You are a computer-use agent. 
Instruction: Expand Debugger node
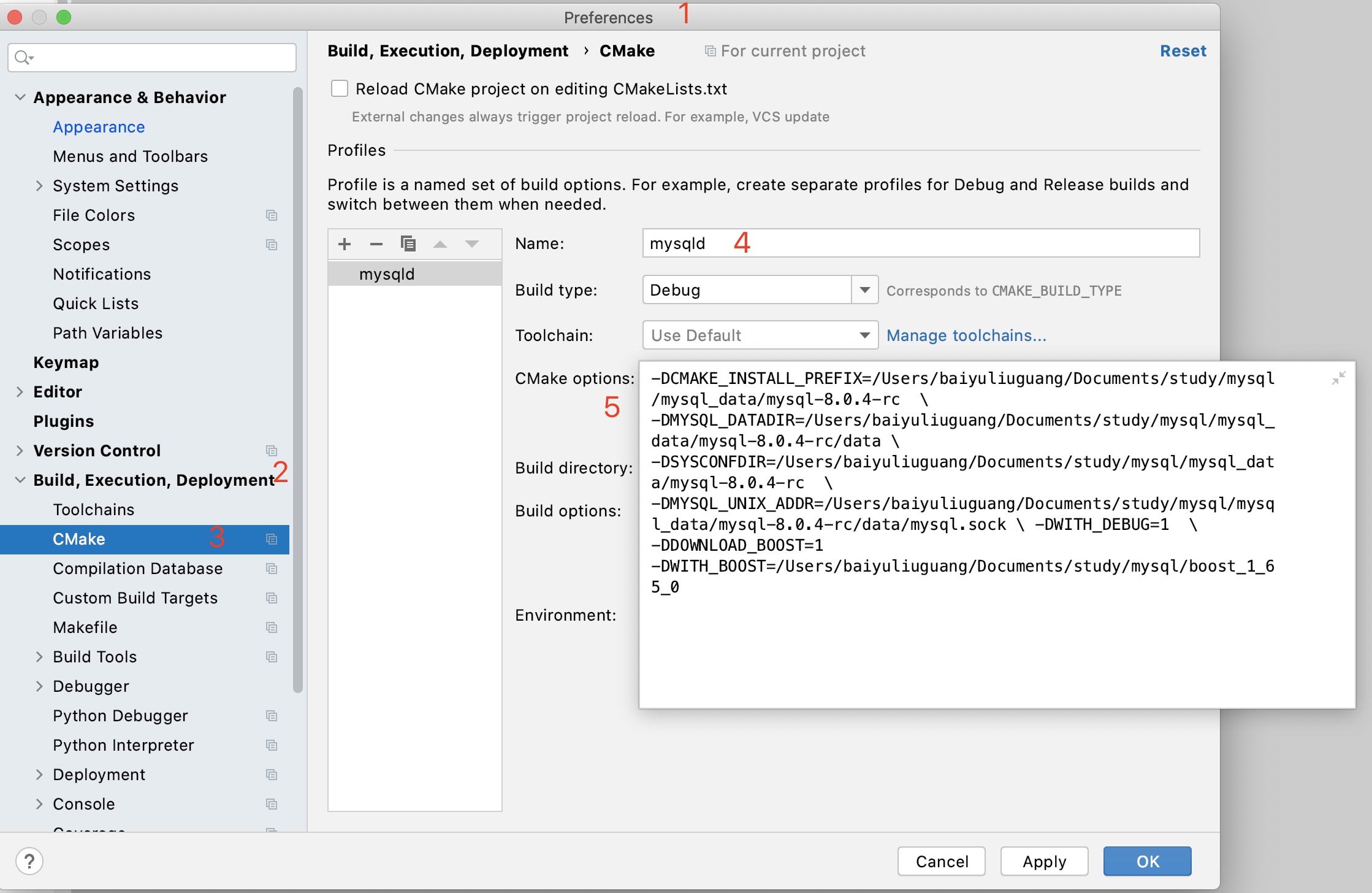tap(39, 686)
